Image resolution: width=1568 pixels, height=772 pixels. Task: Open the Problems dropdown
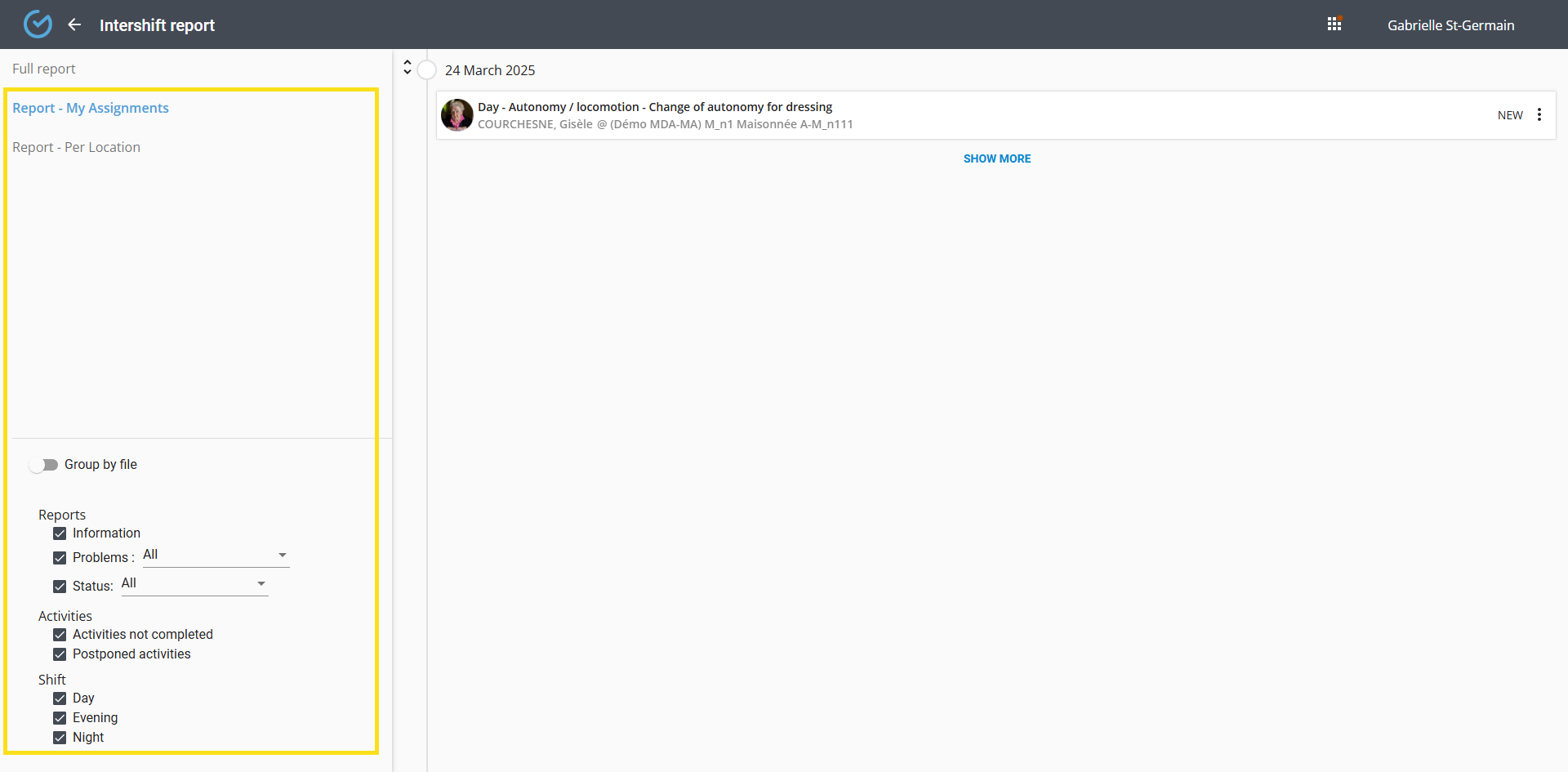[x=216, y=556]
